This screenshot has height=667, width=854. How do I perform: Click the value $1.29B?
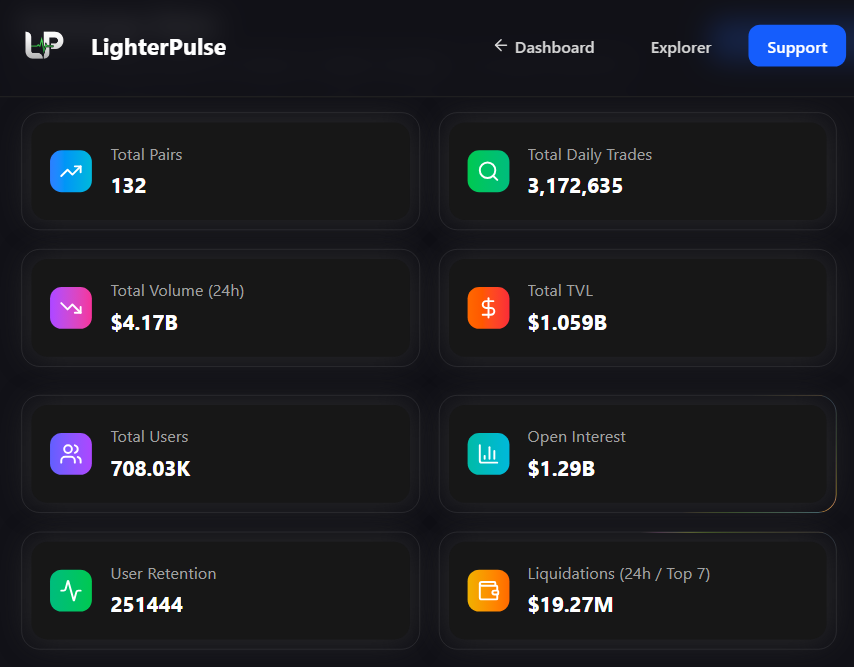click(562, 468)
